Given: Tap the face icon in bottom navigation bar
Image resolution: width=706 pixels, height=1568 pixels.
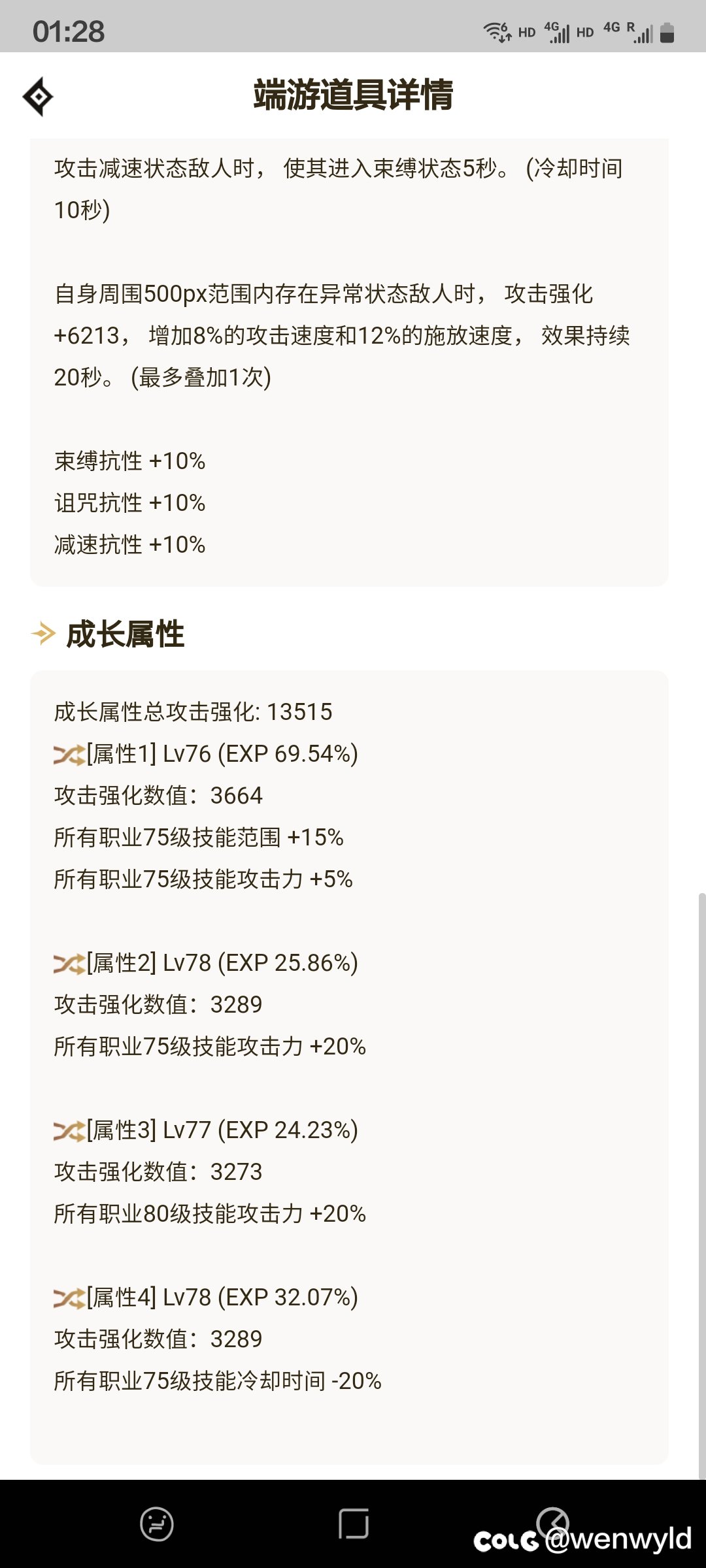Looking at the screenshot, I should coord(157,1524).
